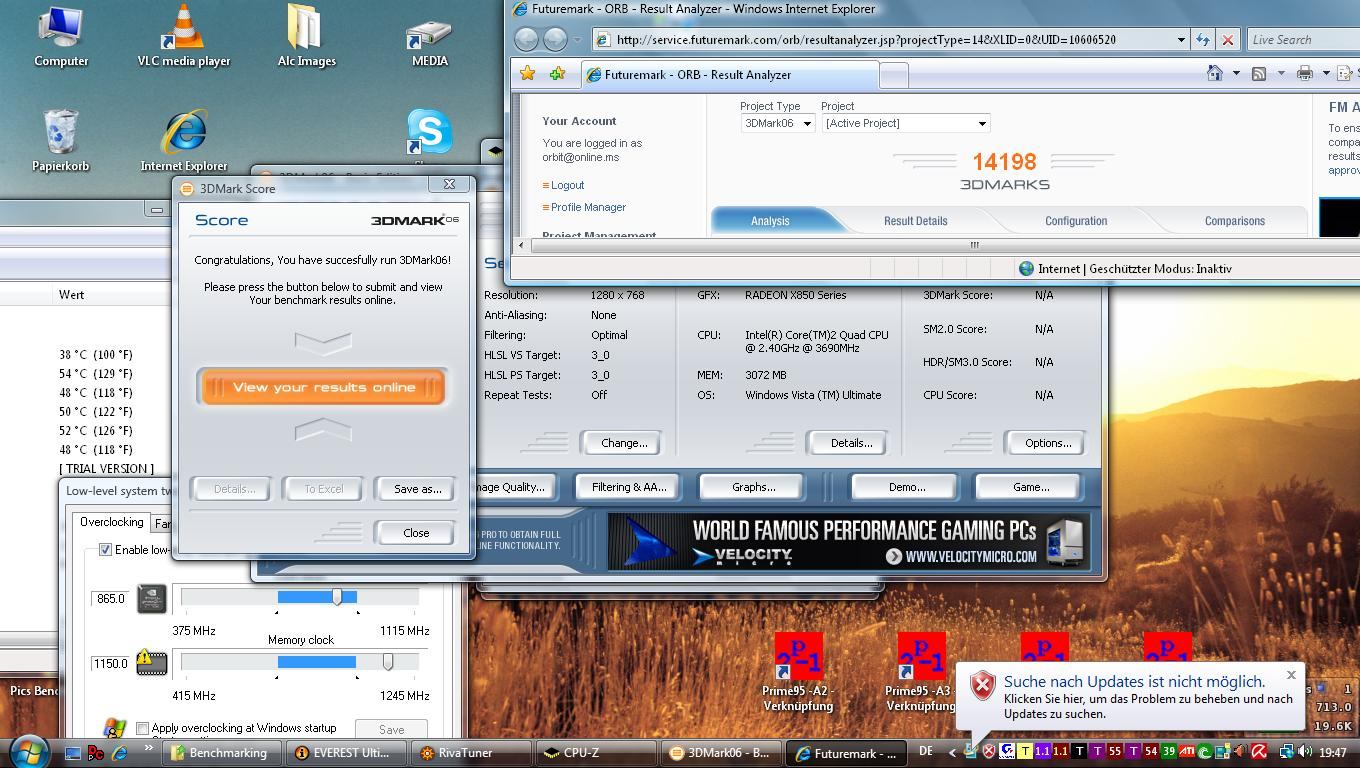Open the Papierkorb recycle bin

point(61,140)
